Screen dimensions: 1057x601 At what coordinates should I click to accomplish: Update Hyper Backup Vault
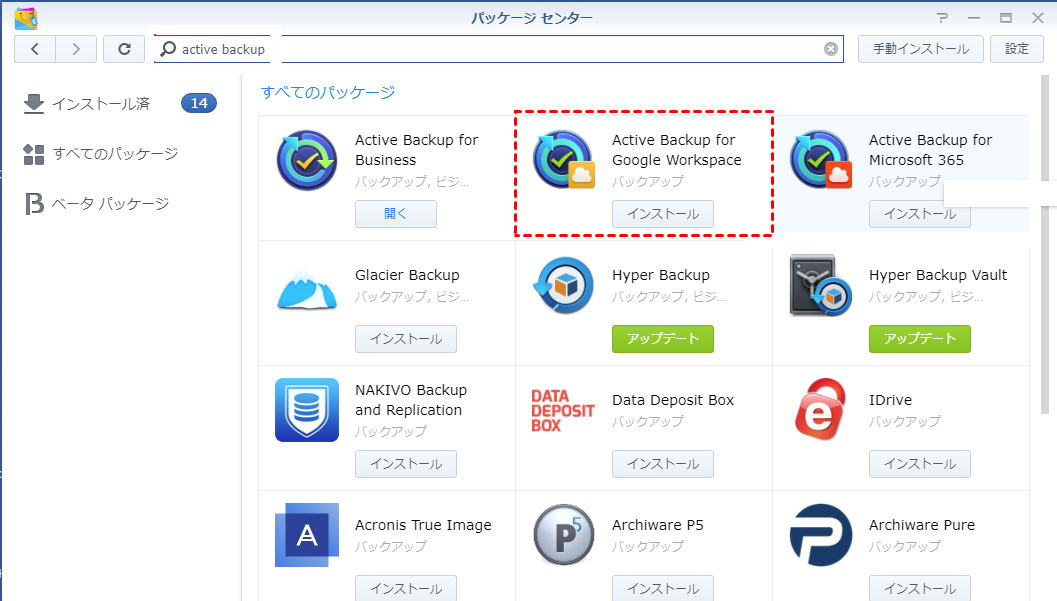(919, 339)
